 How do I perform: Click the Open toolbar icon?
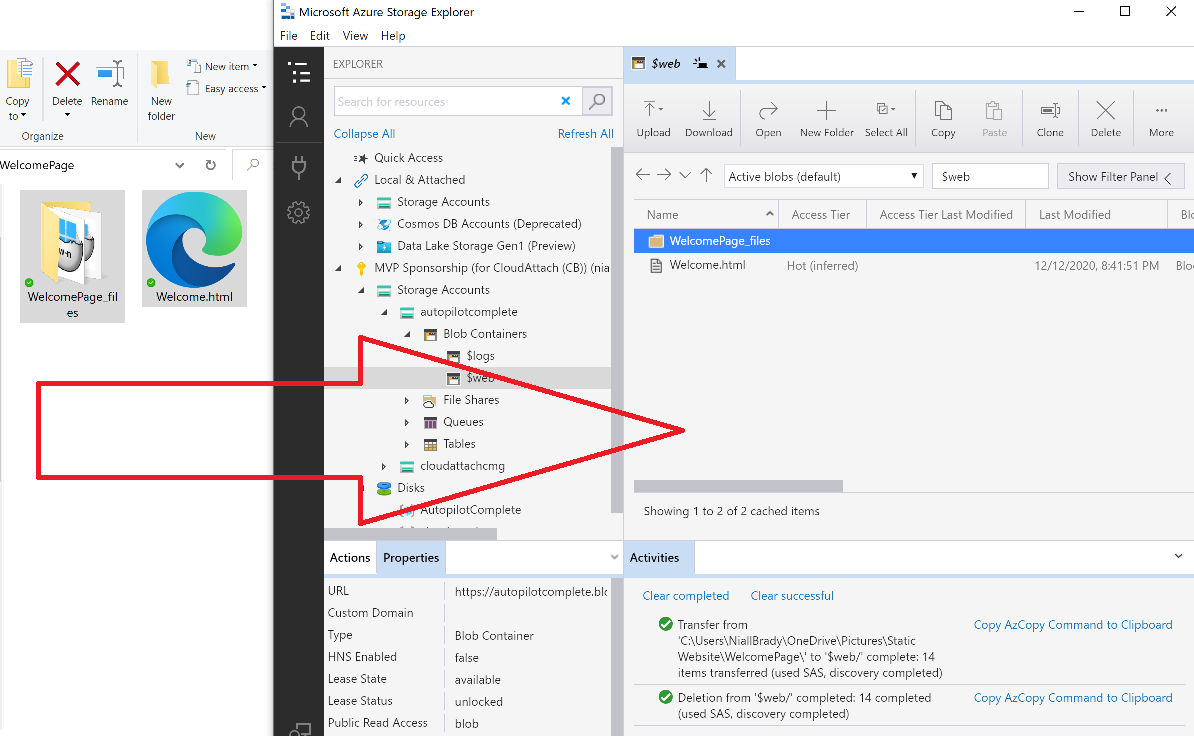coord(768,111)
